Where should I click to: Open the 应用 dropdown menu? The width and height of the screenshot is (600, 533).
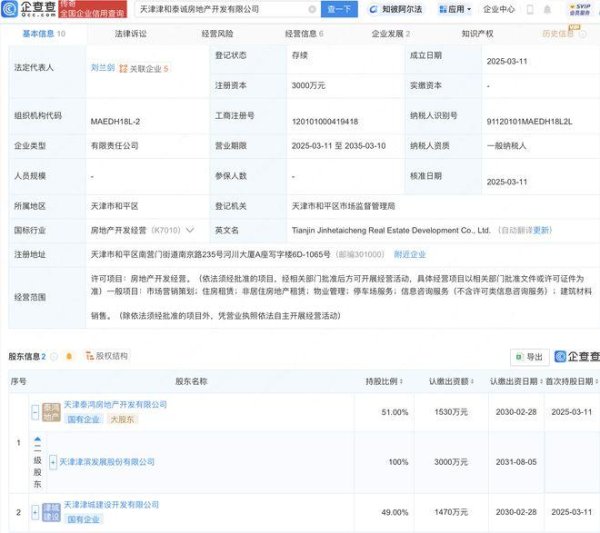(455, 9)
